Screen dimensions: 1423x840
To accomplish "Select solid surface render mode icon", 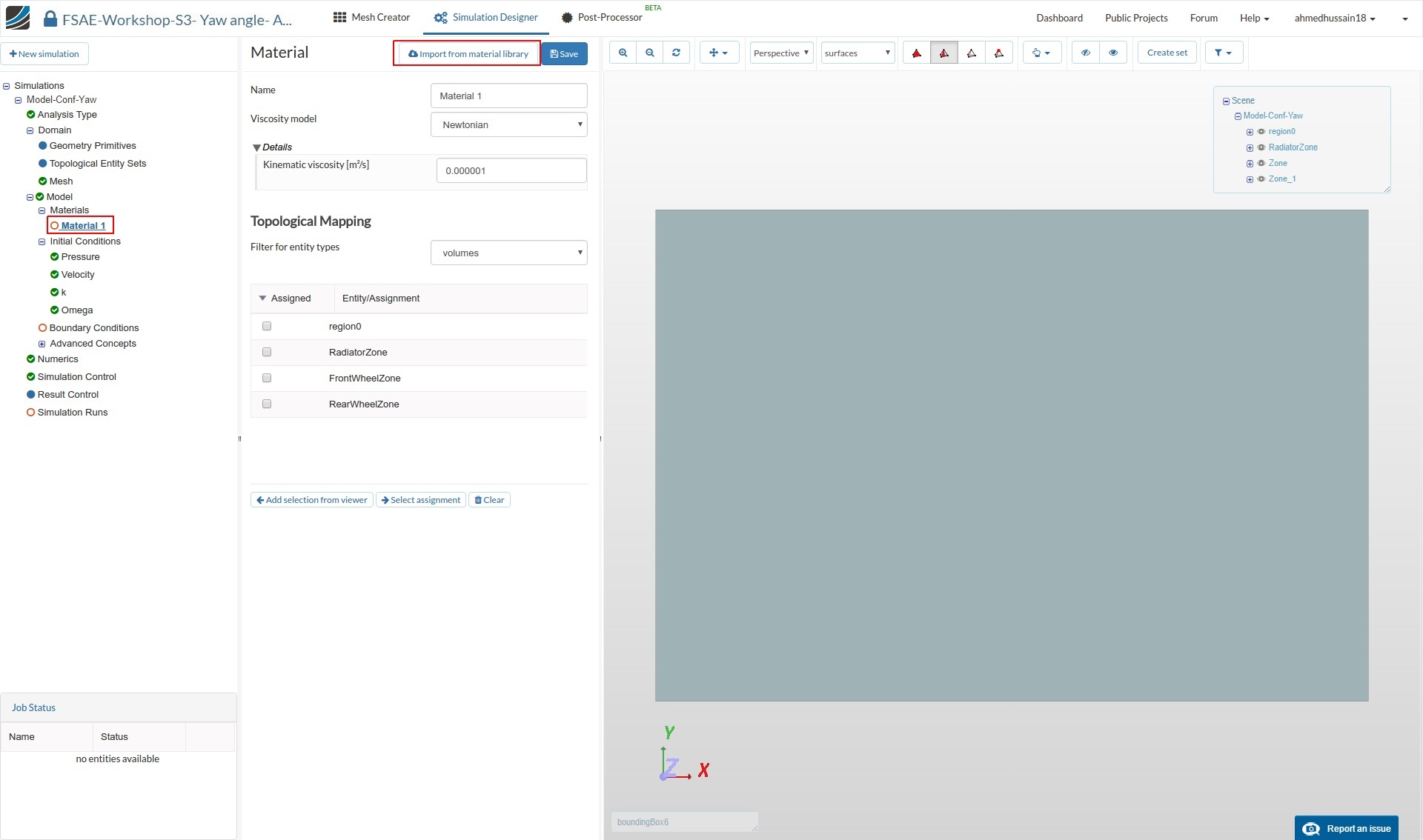I will (916, 53).
